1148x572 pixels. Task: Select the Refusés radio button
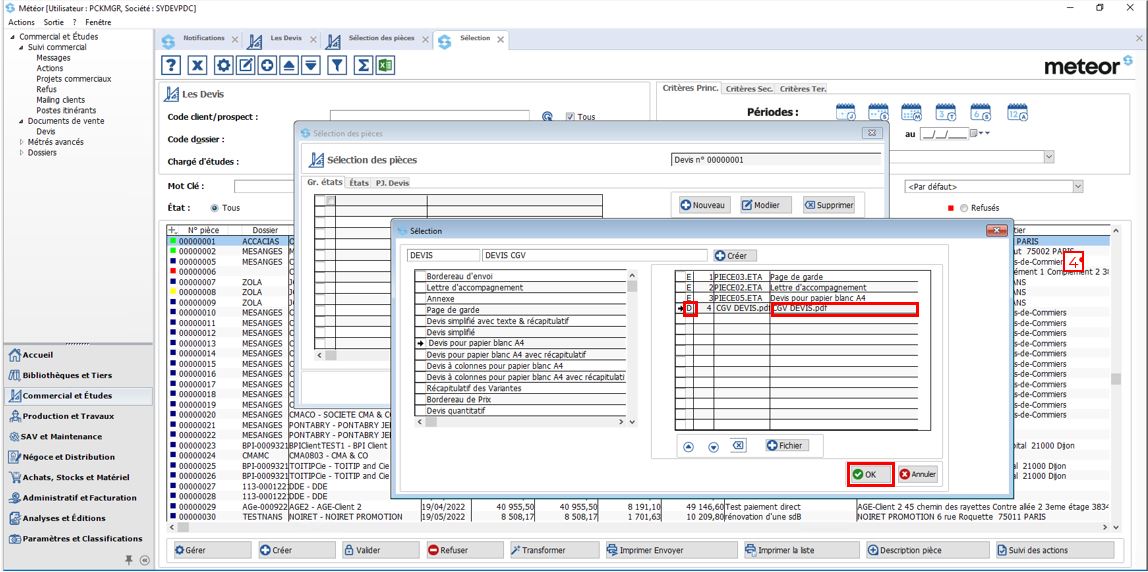click(964, 208)
